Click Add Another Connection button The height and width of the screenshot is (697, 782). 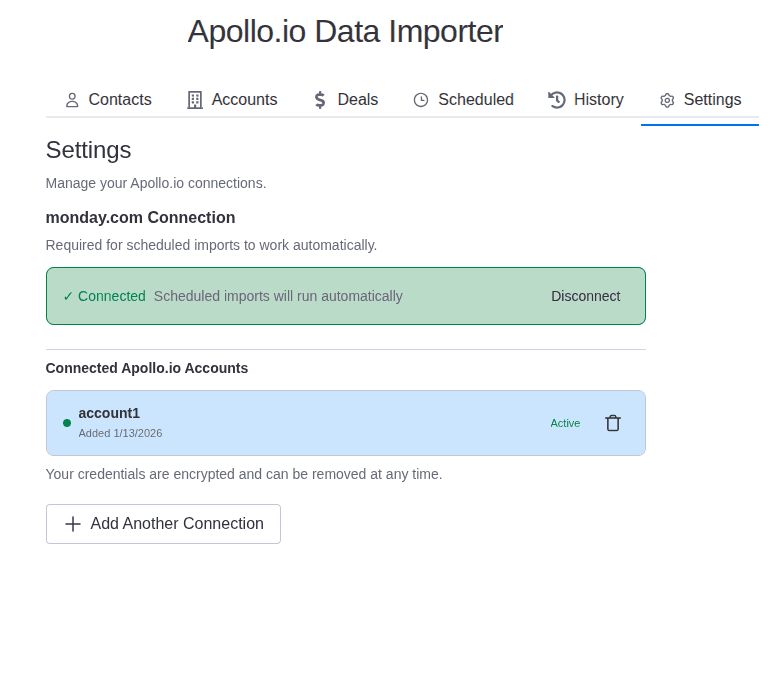pyautogui.click(x=164, y=524)
